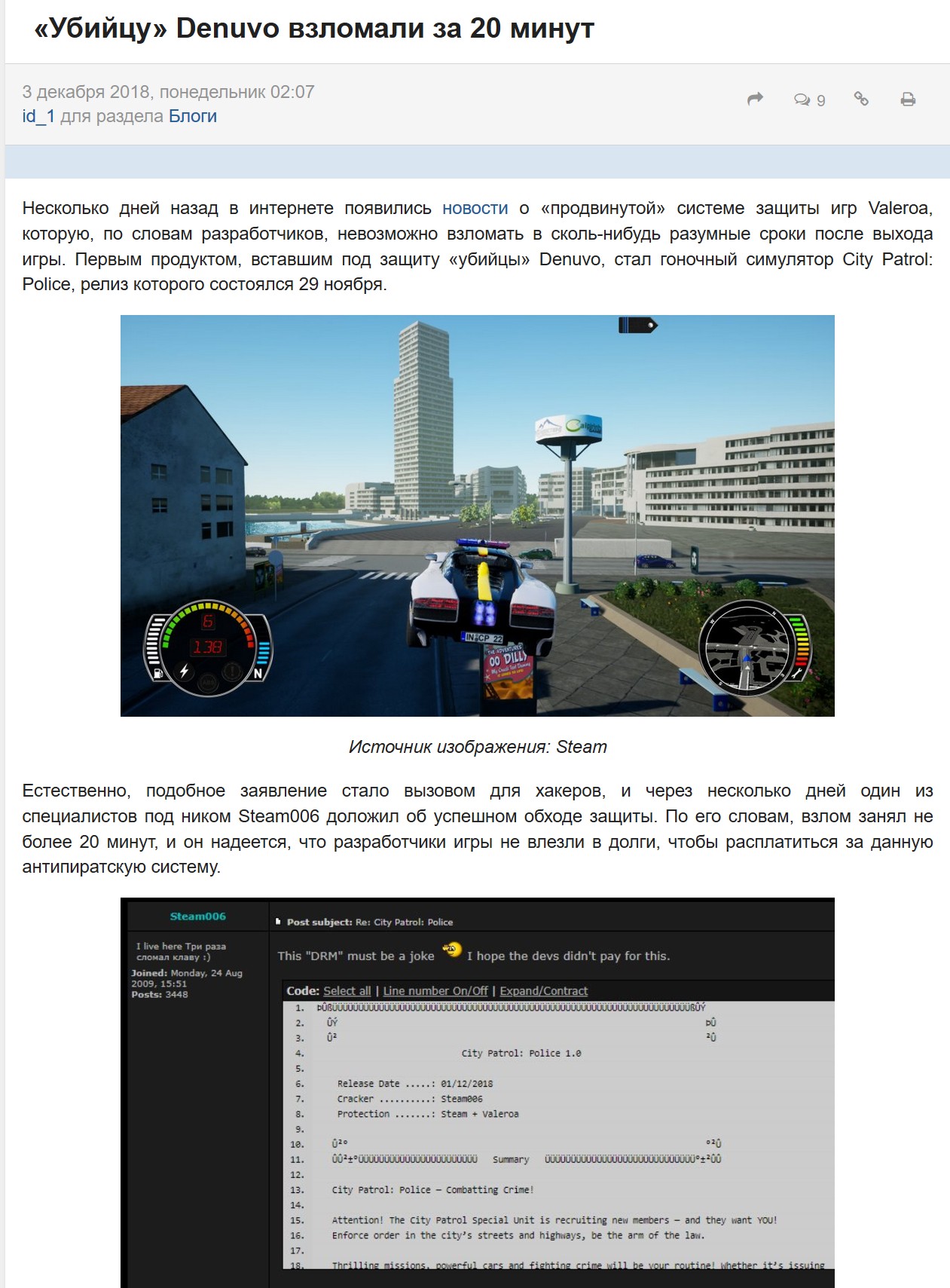The width and height of the screenshot is (950, 1288).
Task: Click the small icon before Post subject
Action: click(278, 922)
